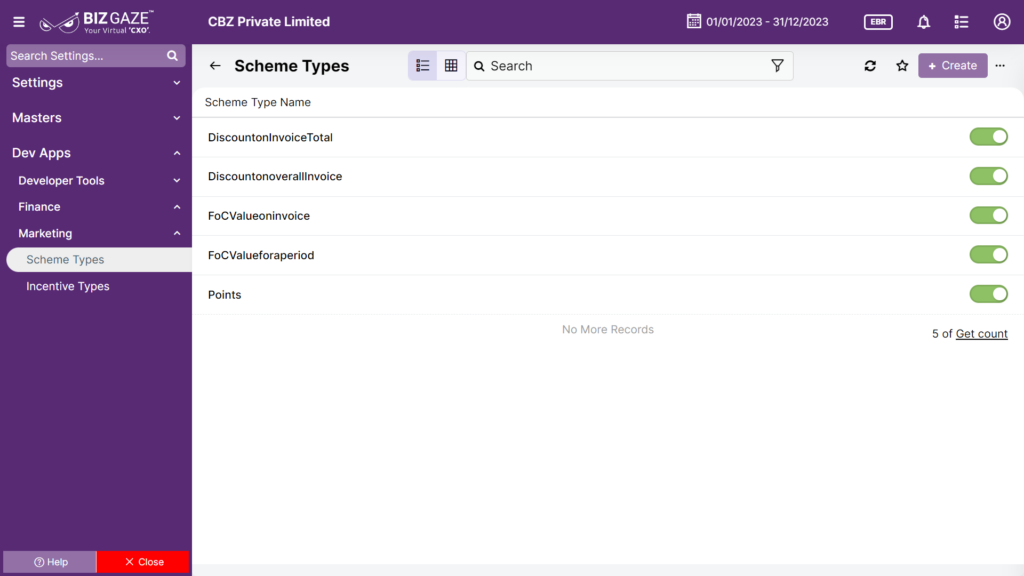Toggle FoCValueoninvoice switch
Screen dimensions: 1024x576
tap(989, 215)
